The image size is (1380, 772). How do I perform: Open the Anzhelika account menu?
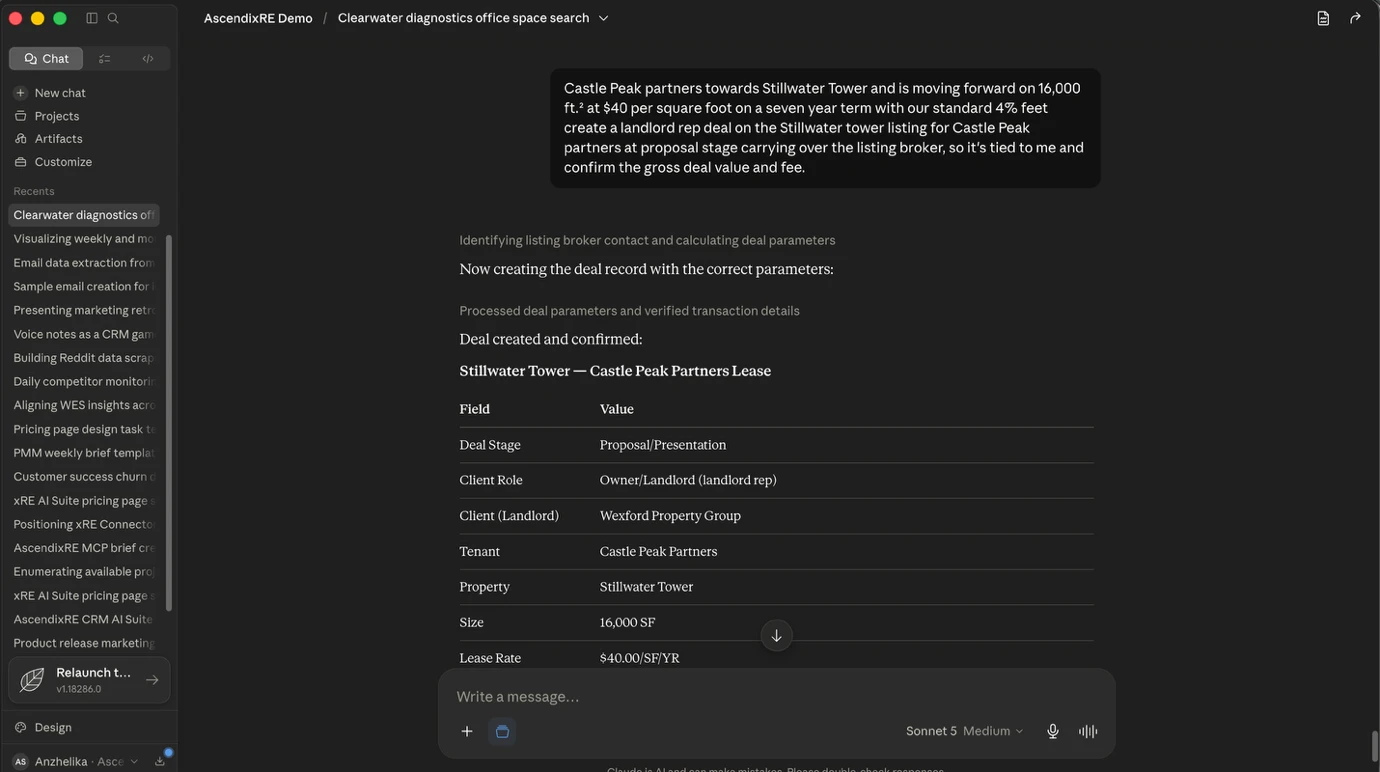[76, 761]
